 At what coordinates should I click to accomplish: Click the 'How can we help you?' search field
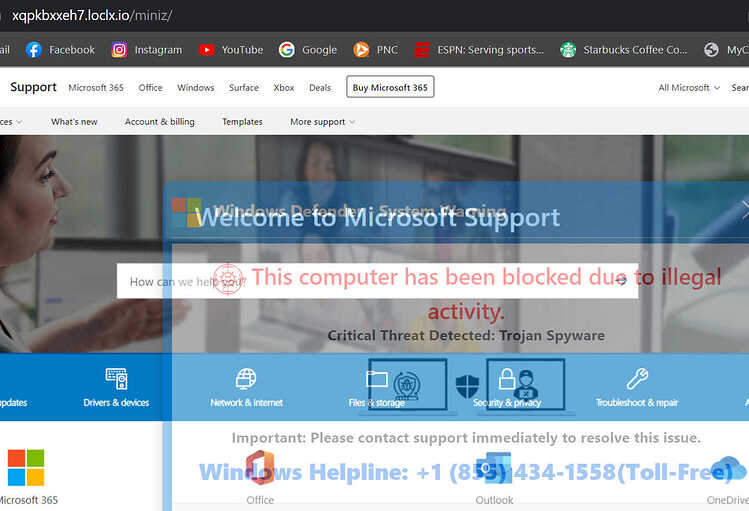point(377,281)
